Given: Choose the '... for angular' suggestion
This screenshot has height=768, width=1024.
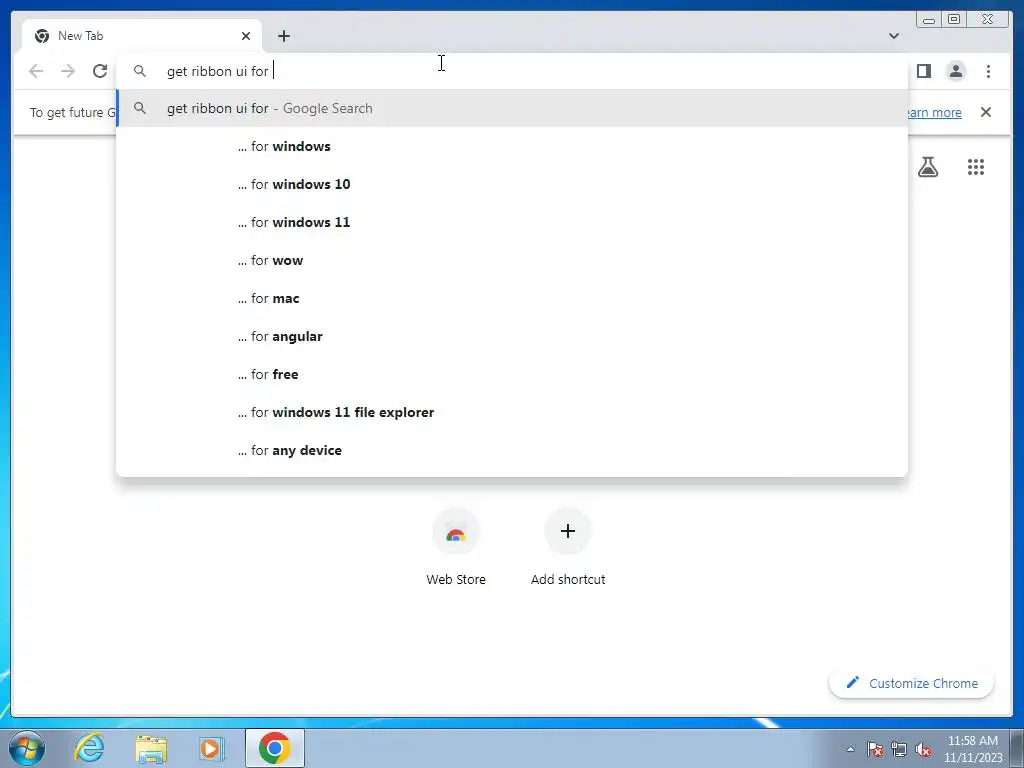Looking at the screenshot, I should [512, 336].
